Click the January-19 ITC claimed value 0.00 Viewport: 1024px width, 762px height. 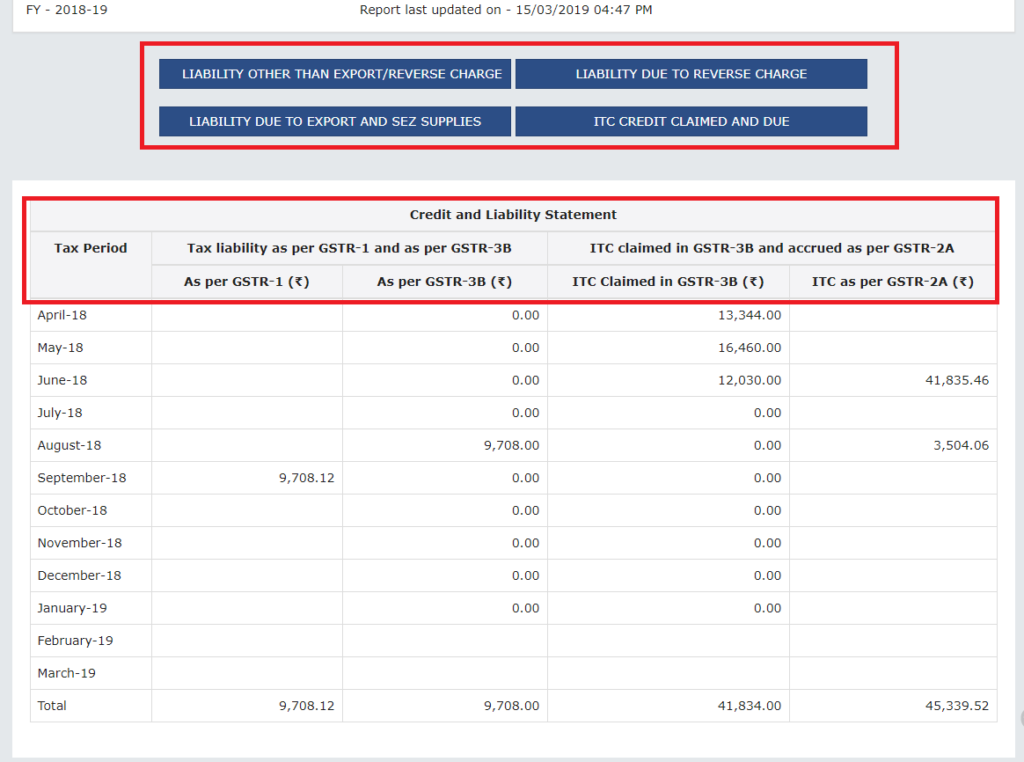767,609
